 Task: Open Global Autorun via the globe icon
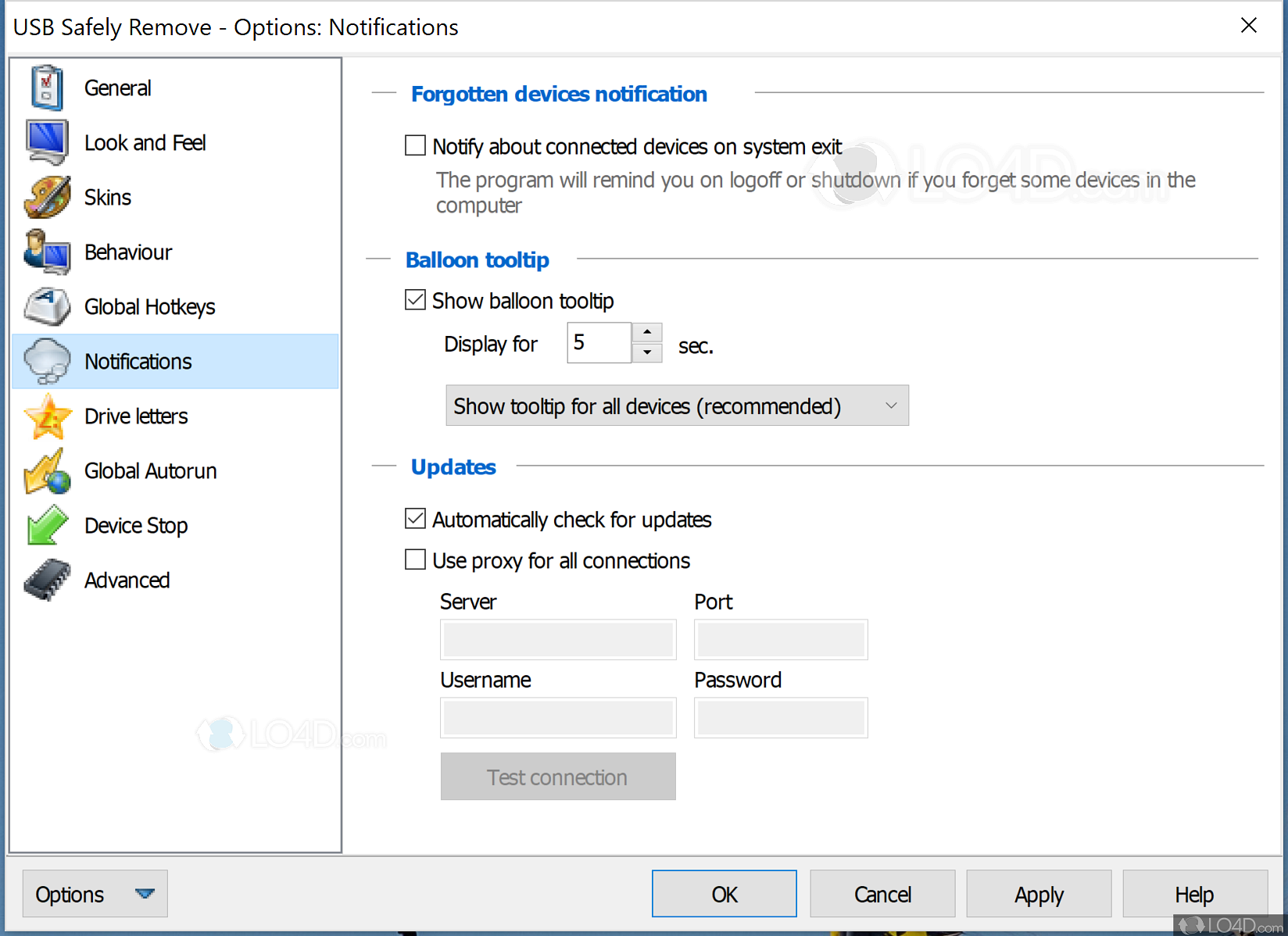coord(47,470)
